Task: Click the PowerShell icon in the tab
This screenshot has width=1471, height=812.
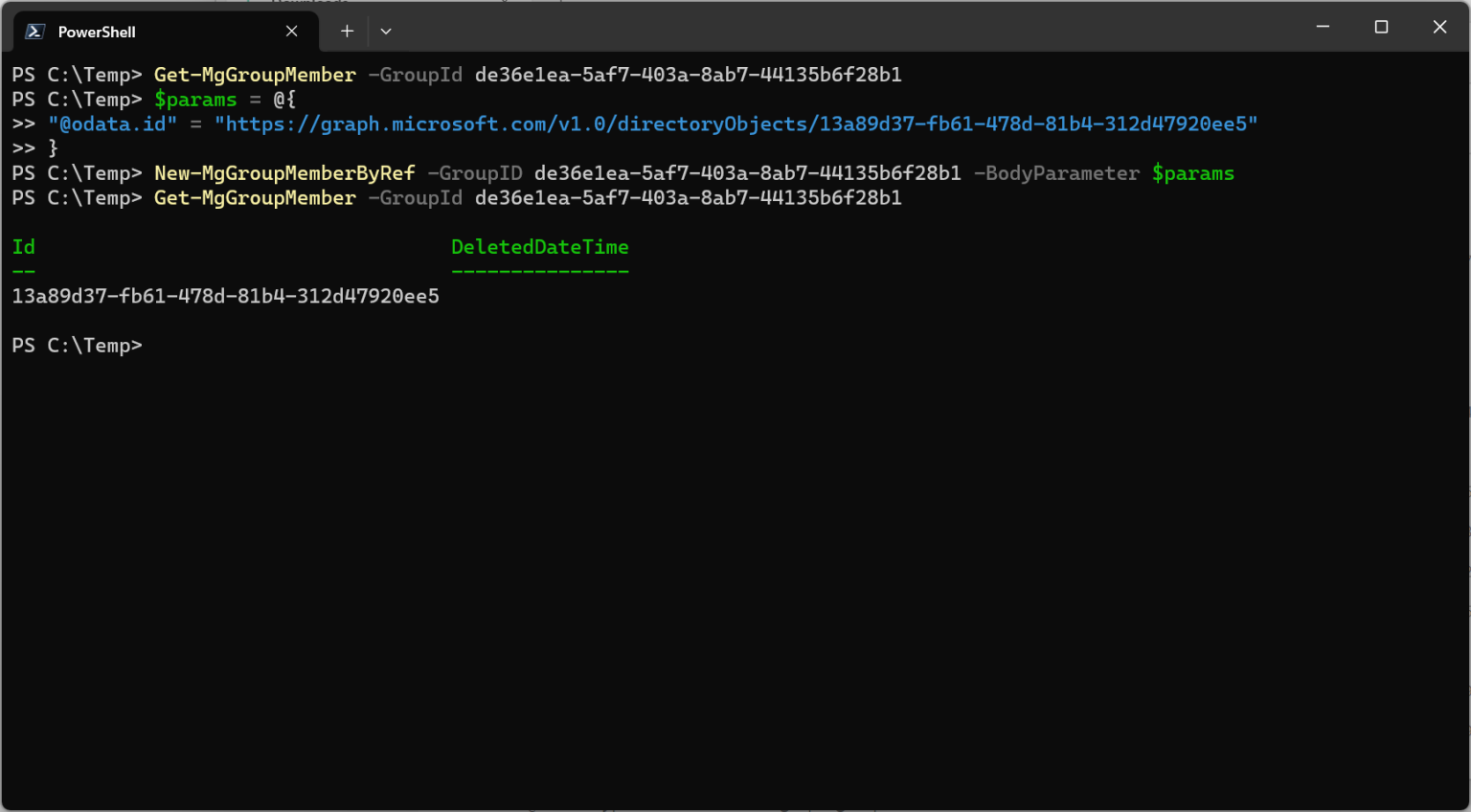Action: [34, 32]
